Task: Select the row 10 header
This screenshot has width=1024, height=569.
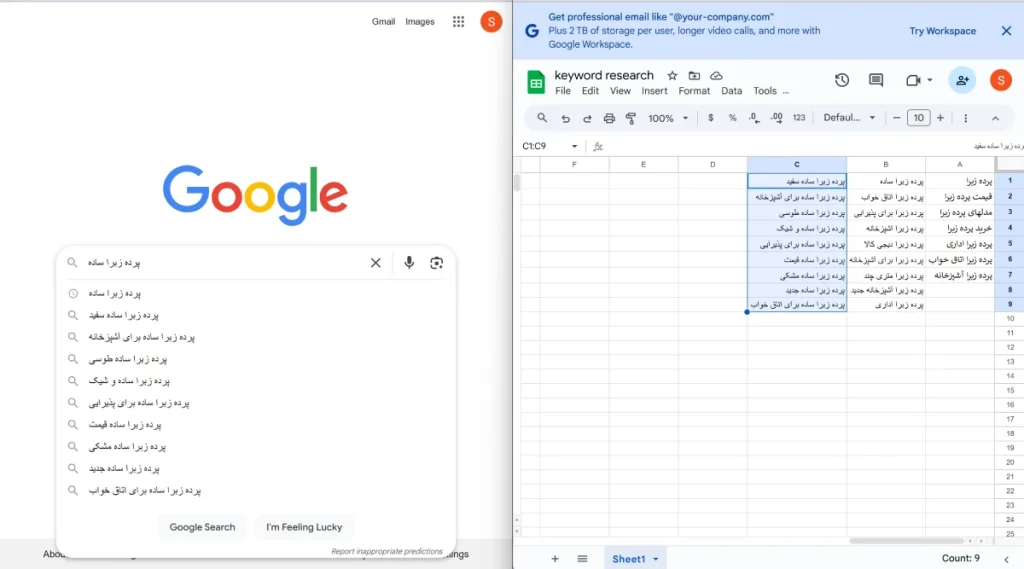Action: pos(1010,319)
